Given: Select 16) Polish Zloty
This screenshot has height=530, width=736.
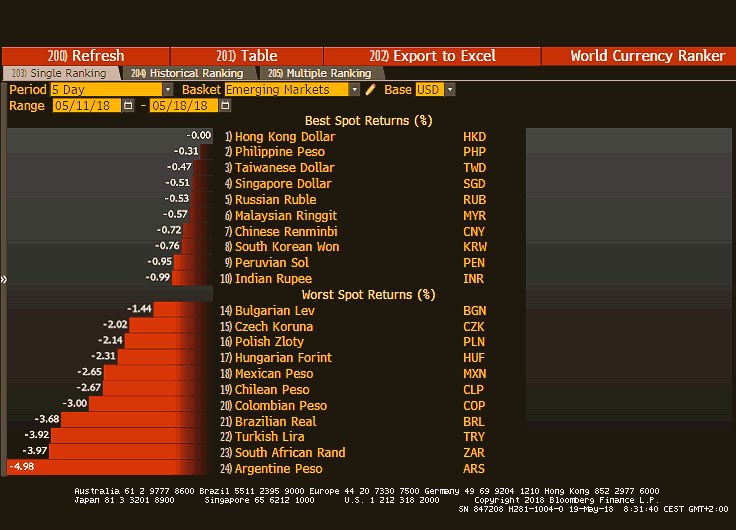Looking at the screenshot, I should click(261, 342).
